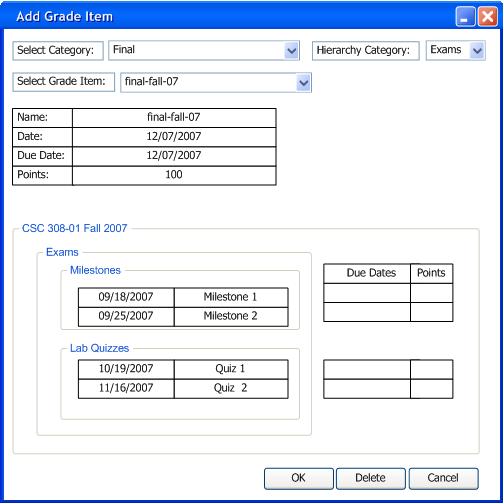Click the Due Date value cell
Viewport: 504px width, 504px height.
pyautogui.click(x=174, y=156)
